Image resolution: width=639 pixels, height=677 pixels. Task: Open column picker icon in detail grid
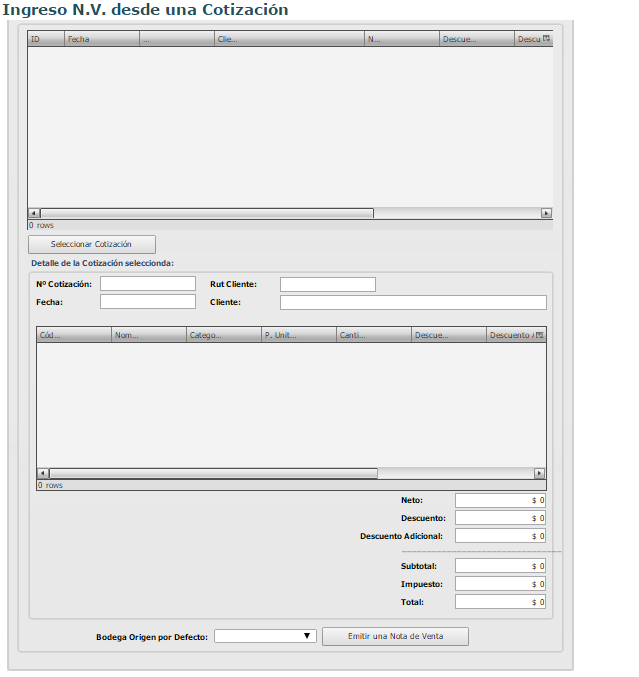point(540,335)
